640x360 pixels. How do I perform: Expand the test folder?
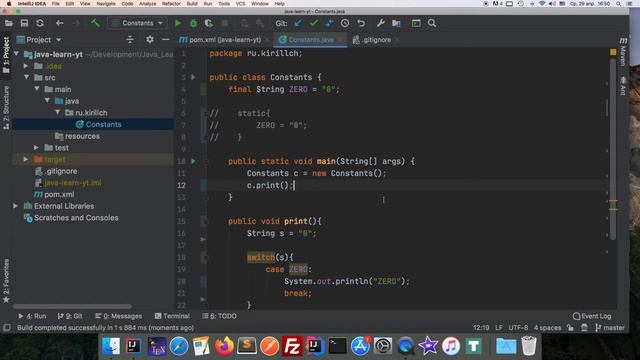(x=36, y=148)
